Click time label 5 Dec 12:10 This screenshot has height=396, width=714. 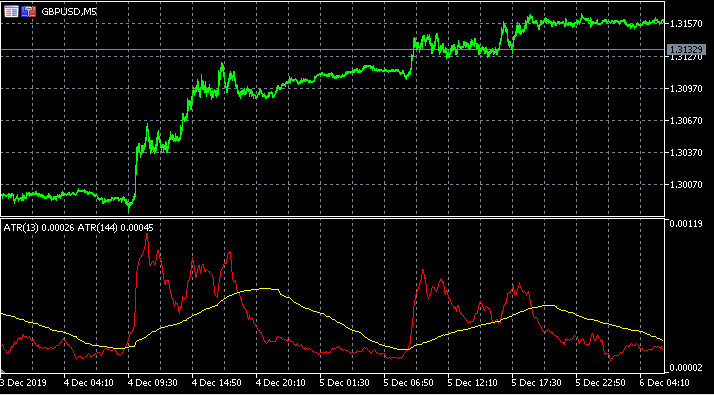(x=472, y=383)
